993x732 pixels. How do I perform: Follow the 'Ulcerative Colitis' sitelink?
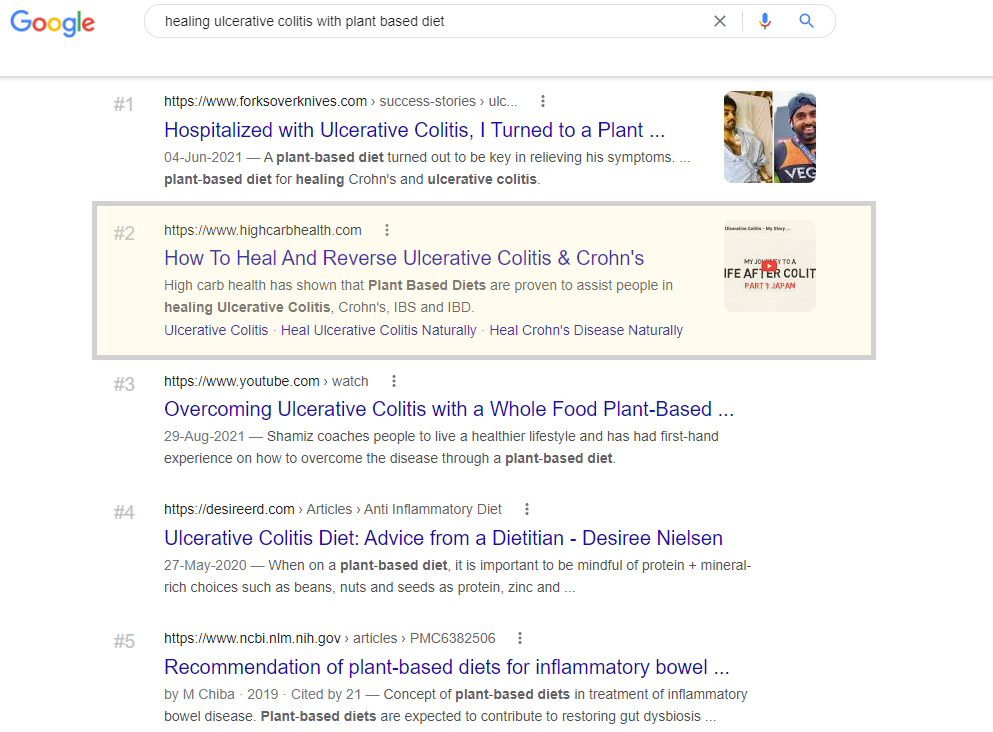click(x=216, y=331)
